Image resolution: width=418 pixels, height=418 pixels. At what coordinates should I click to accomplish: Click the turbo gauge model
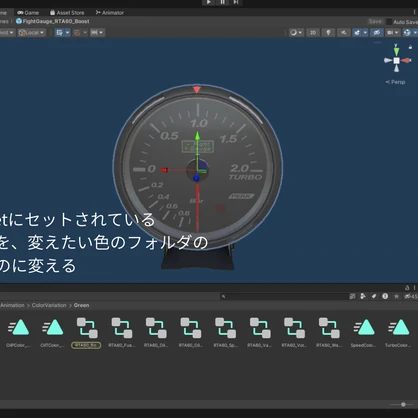[197, 167]
